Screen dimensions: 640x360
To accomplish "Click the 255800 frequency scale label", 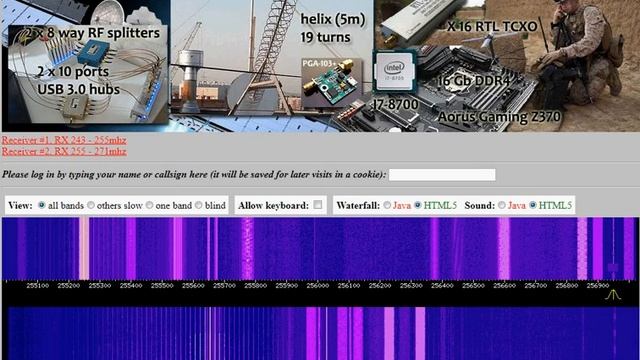I will point(256,286).
